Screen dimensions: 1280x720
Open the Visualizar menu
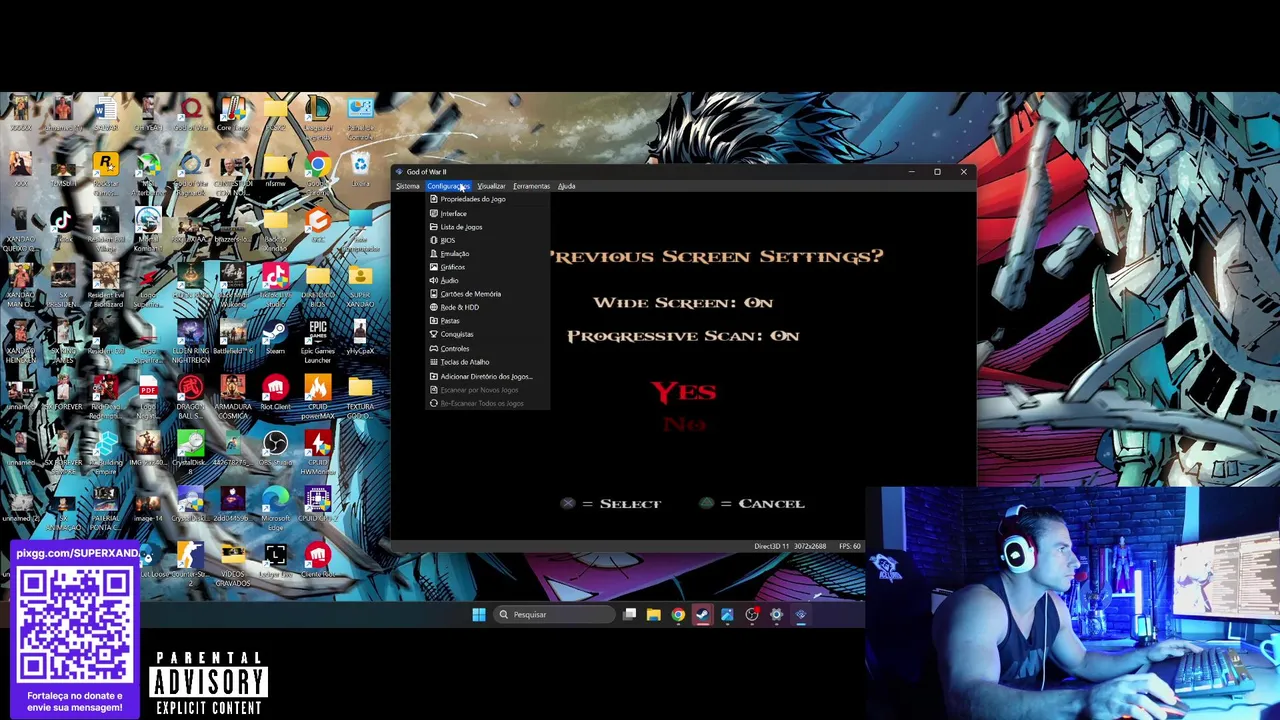tap(491, 186)
